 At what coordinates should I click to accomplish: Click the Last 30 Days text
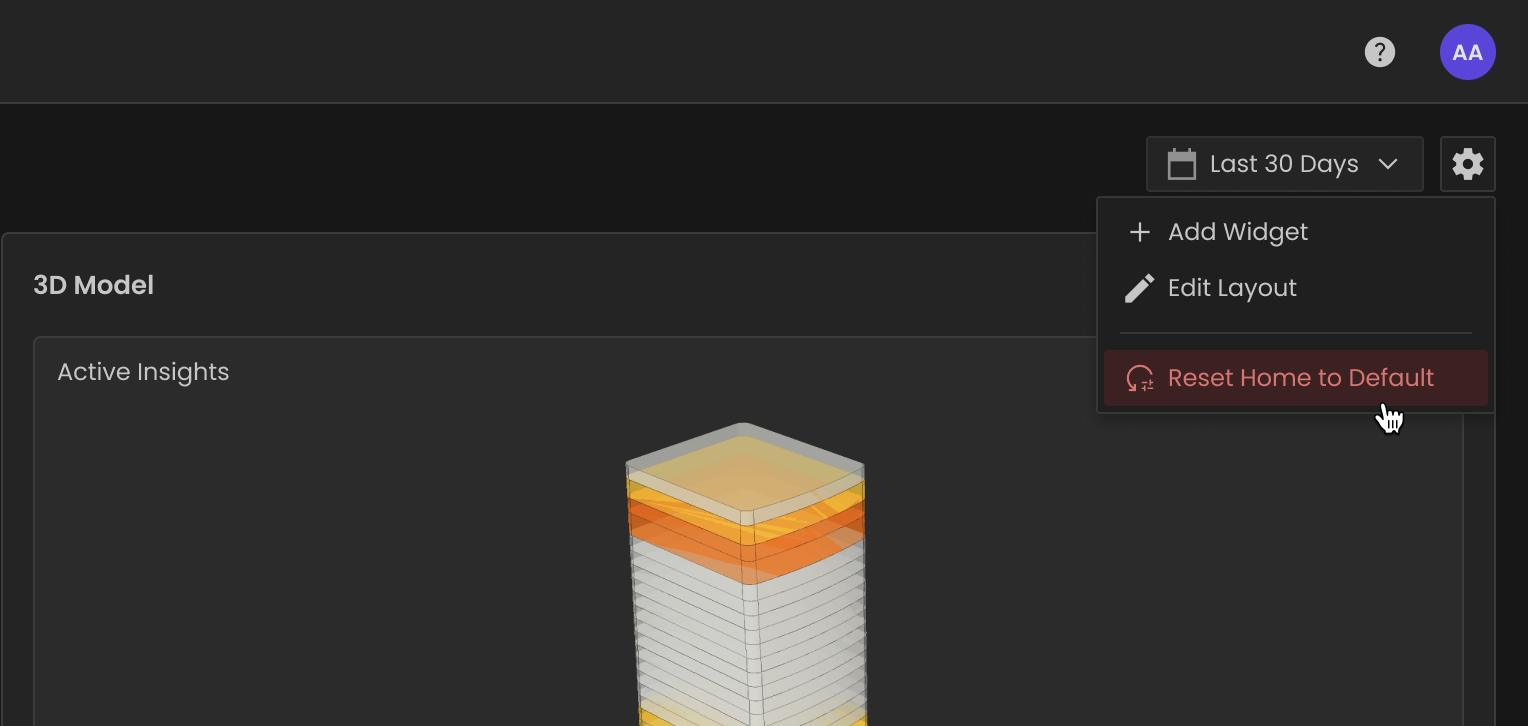pyautogui.click(x=1284, y=164)
